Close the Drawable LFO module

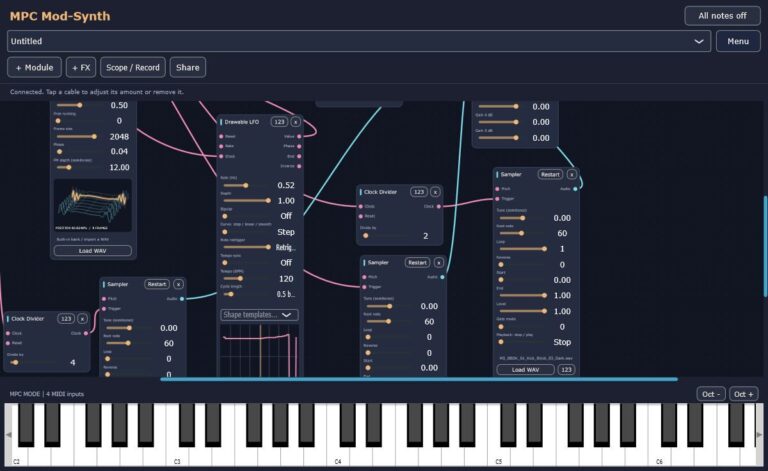[x=295, y=122]
